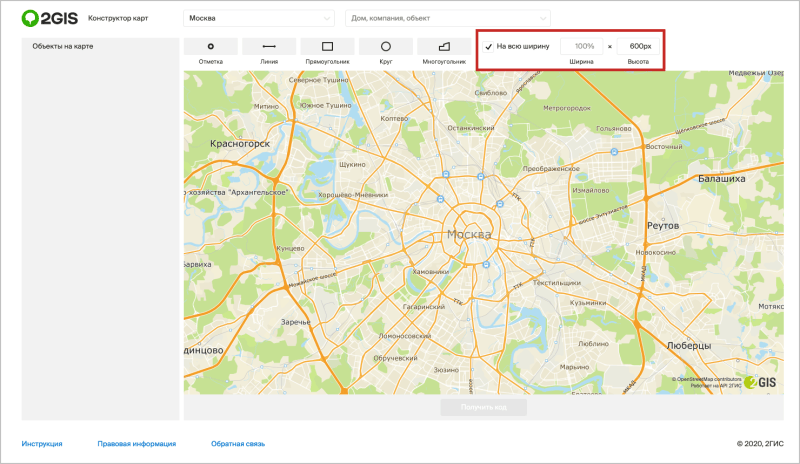Click the Кунцево label on map
Image resolution: width=800 pixels, height=464 pixels.
click(290, 249)
